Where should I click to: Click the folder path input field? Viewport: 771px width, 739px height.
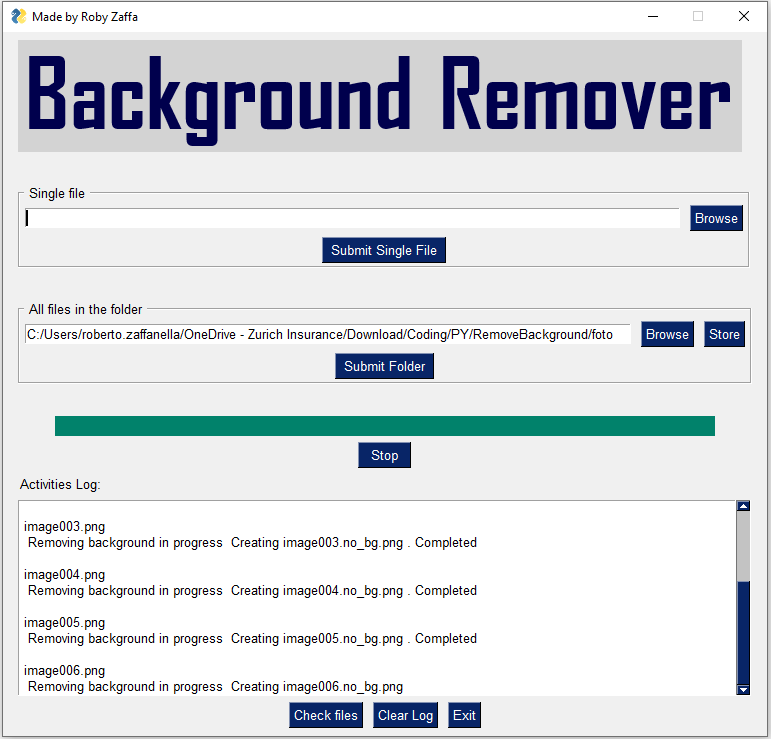tap(328, 334)
